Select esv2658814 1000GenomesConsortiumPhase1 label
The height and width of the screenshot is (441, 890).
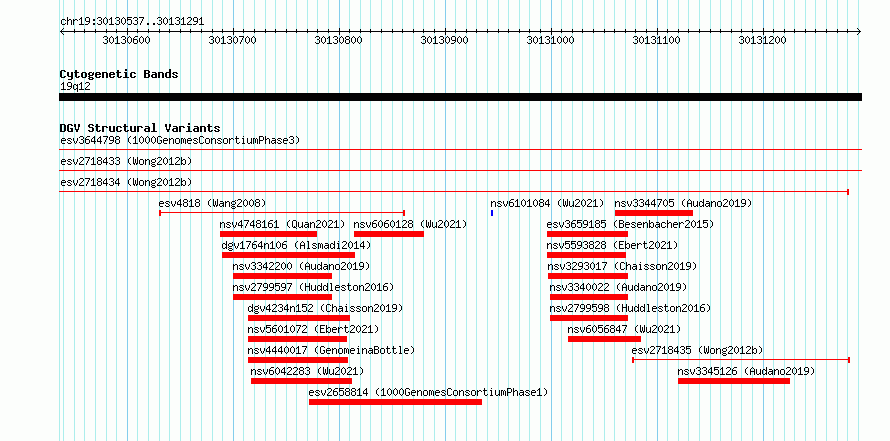pyautogui.click(x=429, y=392)
